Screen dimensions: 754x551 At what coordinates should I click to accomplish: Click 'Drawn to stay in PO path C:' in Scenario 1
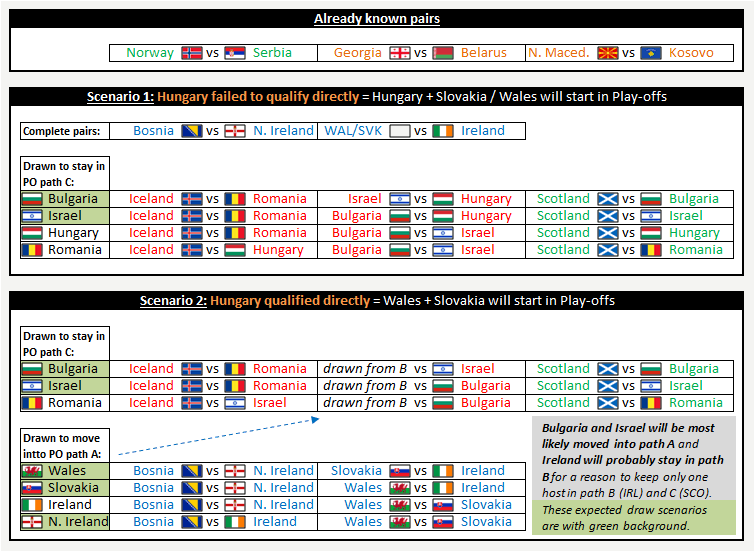(x=65, y=174)
